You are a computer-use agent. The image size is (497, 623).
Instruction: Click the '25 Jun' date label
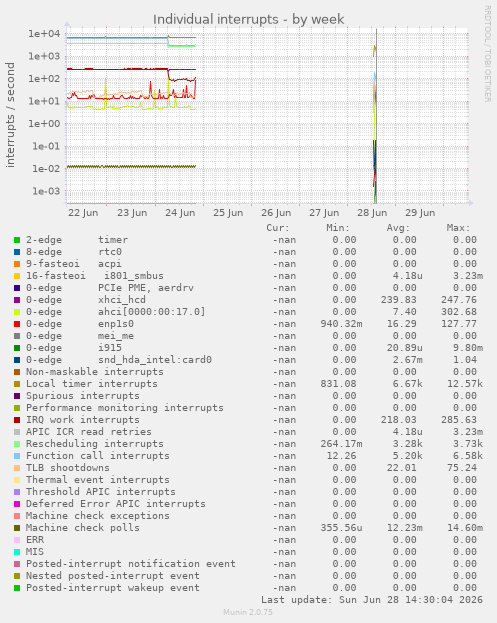point(228,213)
